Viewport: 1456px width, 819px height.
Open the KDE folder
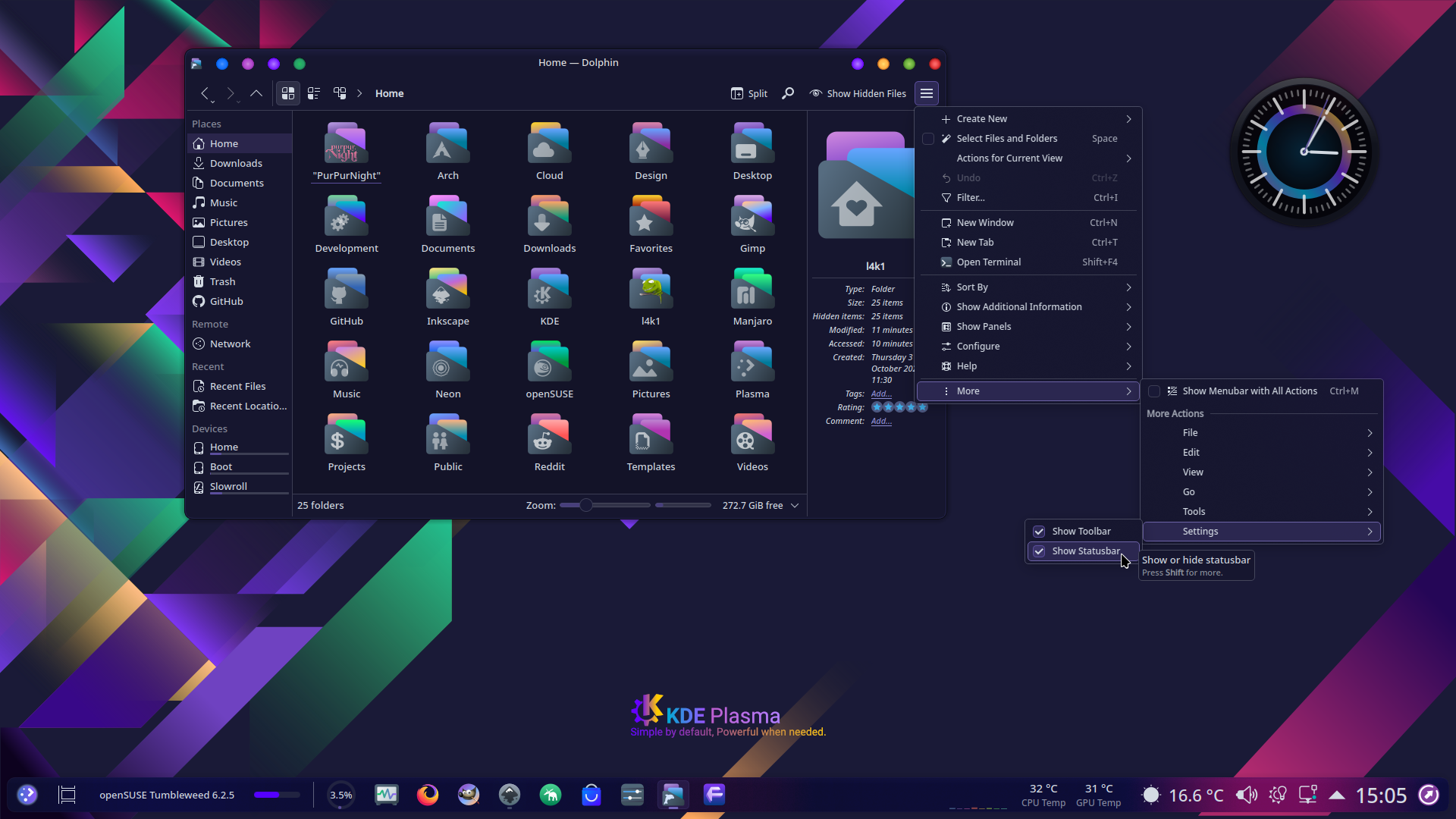click(x=550, y=297)
